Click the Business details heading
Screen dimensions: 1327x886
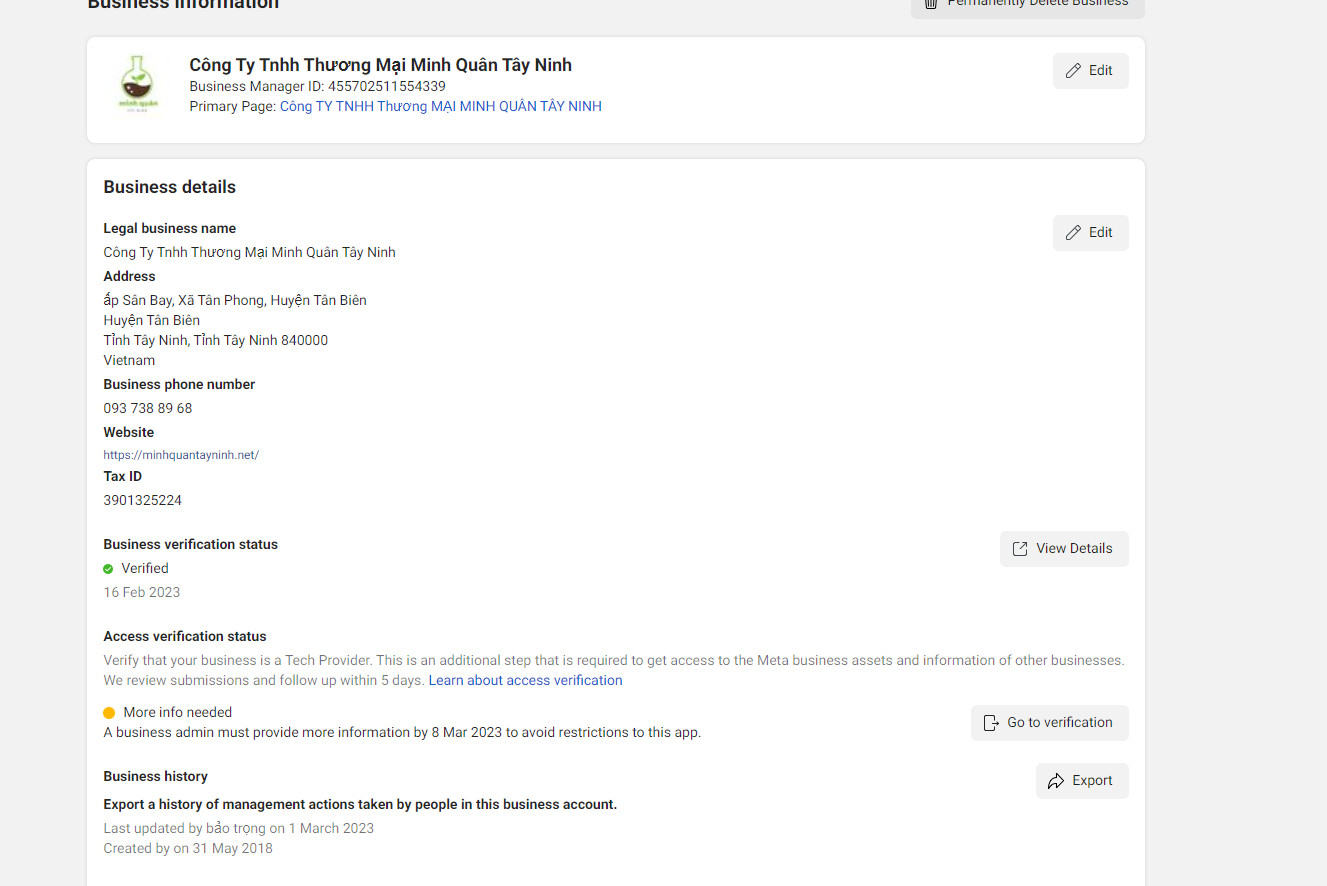[170, 187]
